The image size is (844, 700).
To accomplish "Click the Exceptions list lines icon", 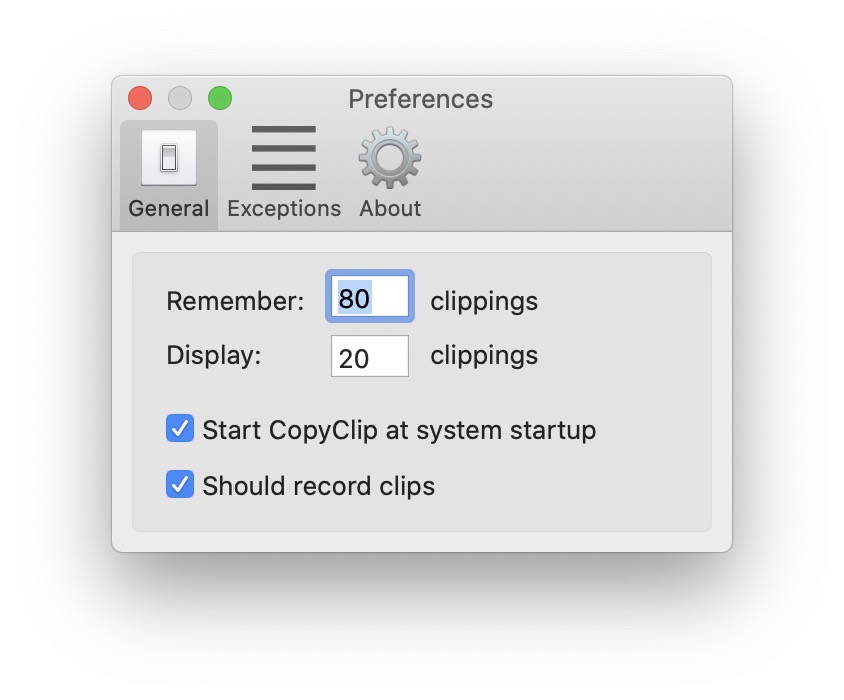I will (284, 158).
